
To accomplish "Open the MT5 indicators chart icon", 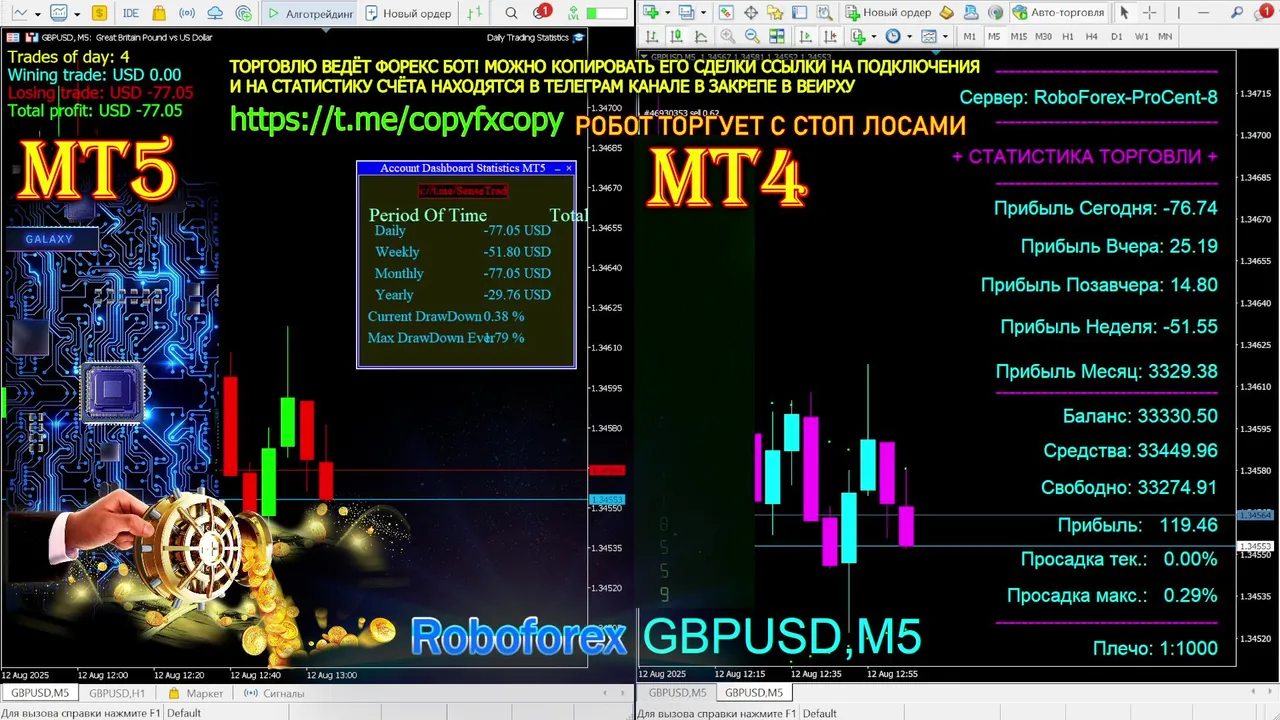I will [60, 13].
